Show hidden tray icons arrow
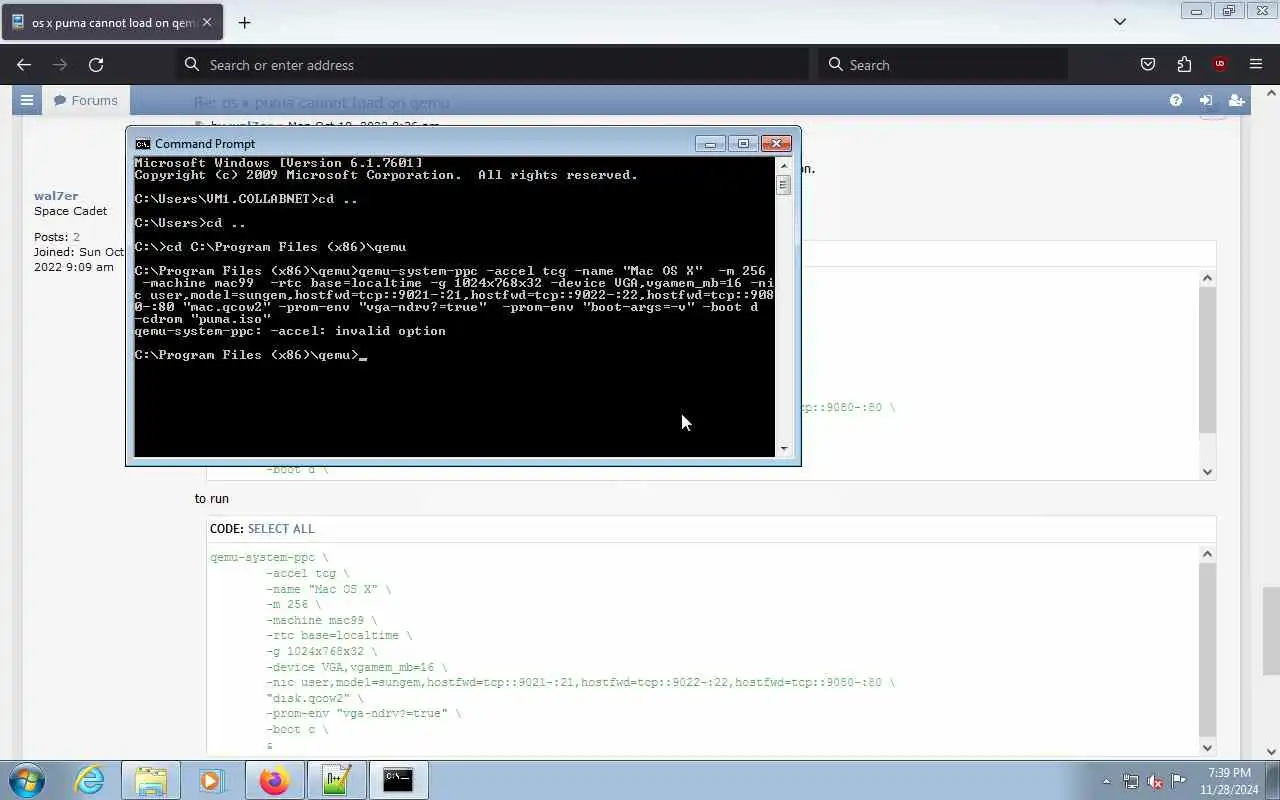 1106,781
